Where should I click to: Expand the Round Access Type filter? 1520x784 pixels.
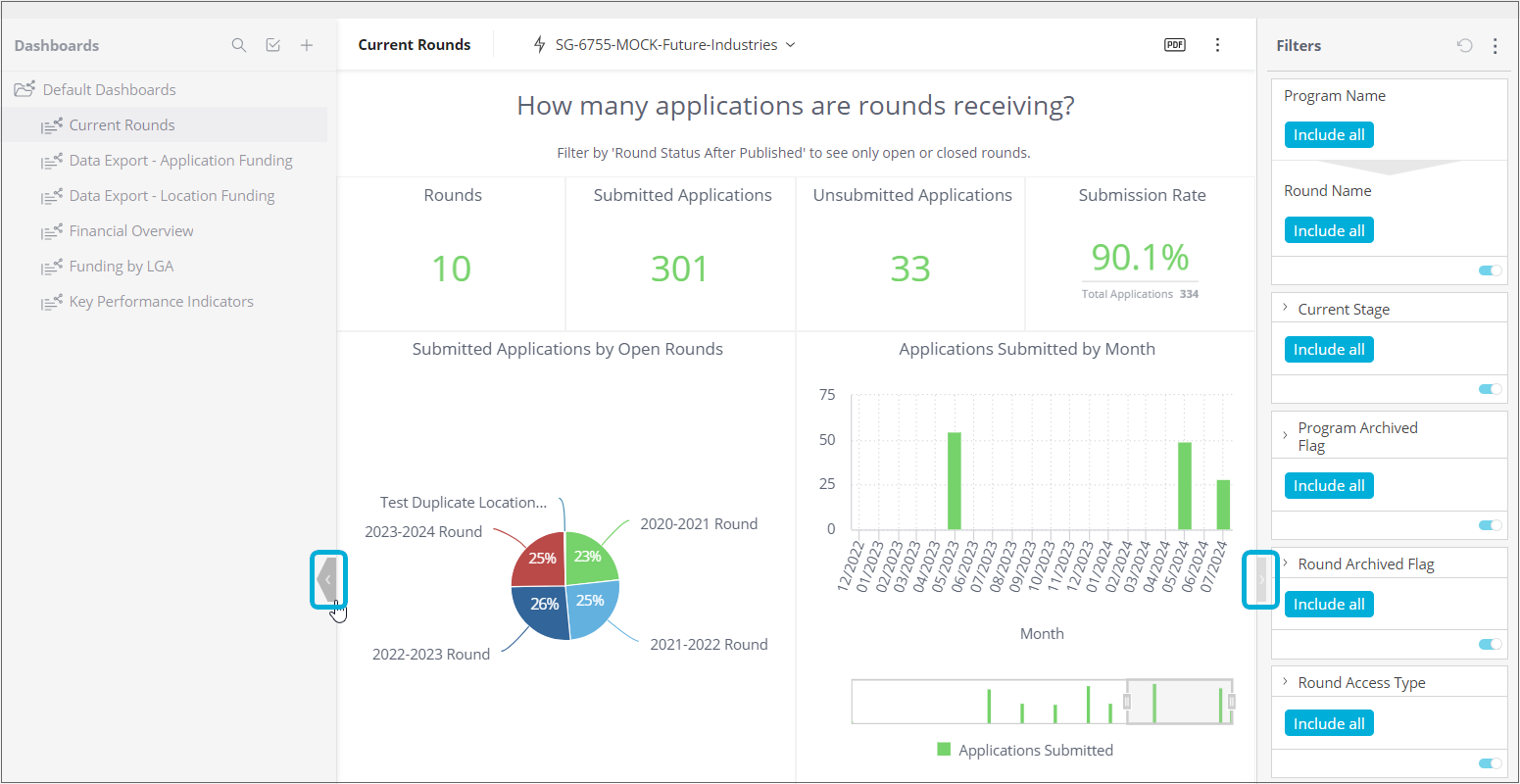point(1285,682)
